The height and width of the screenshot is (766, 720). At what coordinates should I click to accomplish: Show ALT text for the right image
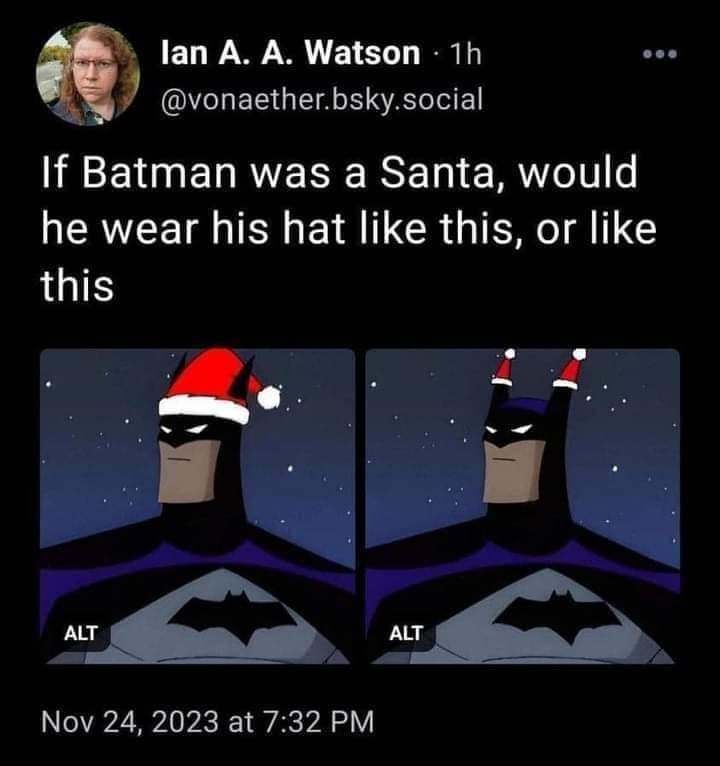click(x=406, y=632)
